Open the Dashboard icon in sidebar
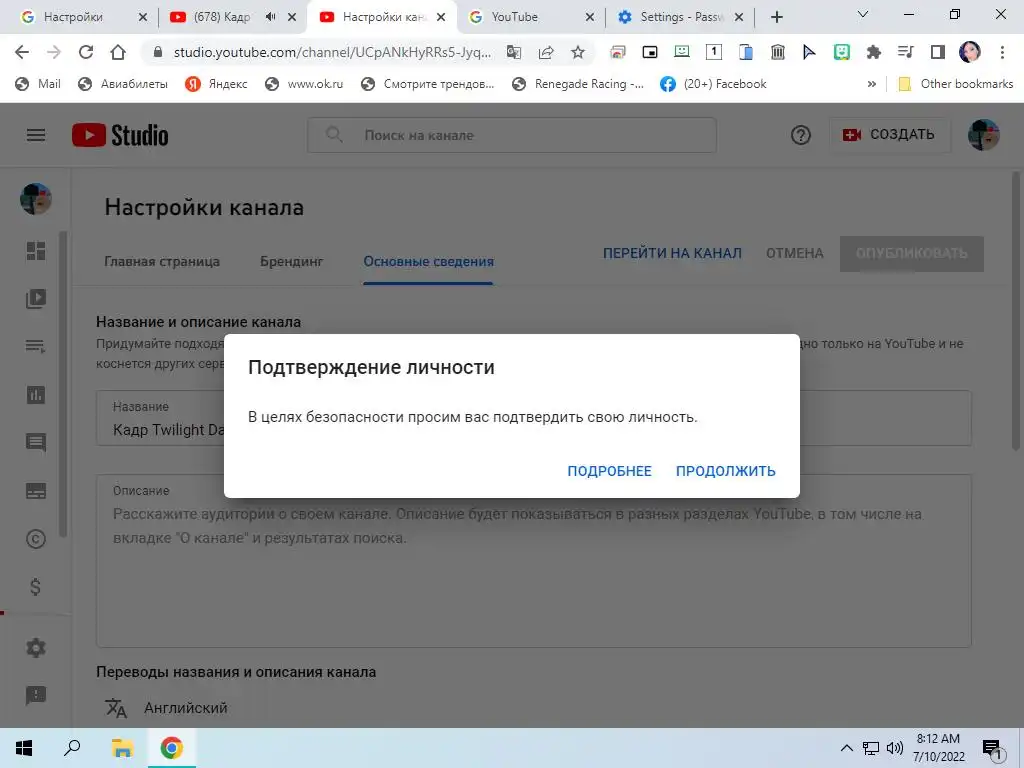Screen dimensions: 1024x768 click(x=36, y=251)
